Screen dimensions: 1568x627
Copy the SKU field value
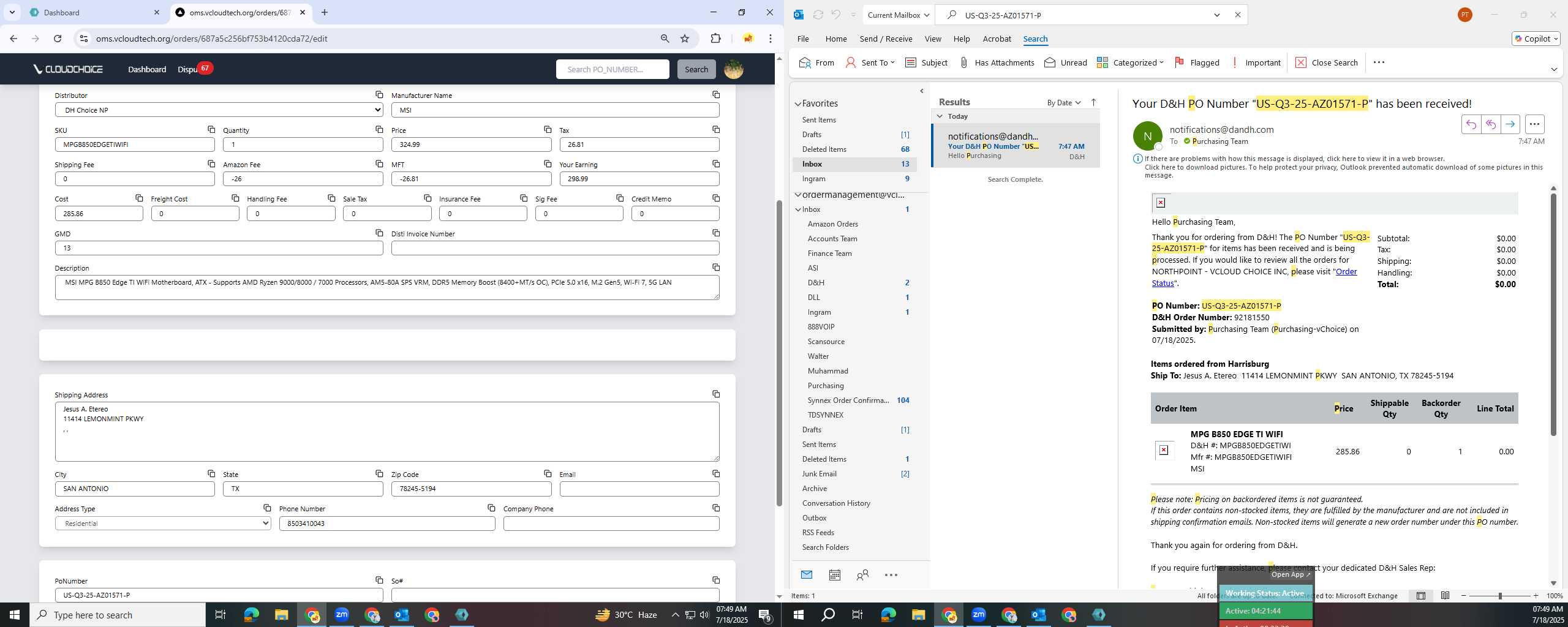[x=211, y=130]
